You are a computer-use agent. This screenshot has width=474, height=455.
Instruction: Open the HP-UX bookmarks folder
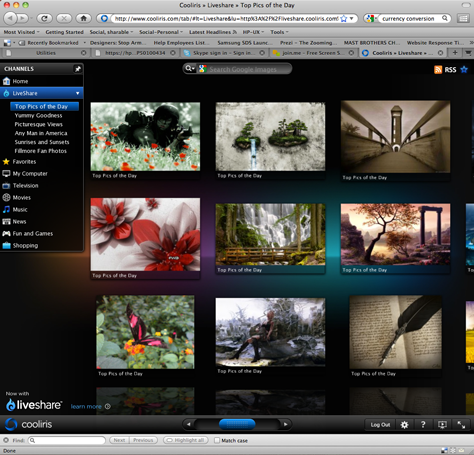coord(253,32)
